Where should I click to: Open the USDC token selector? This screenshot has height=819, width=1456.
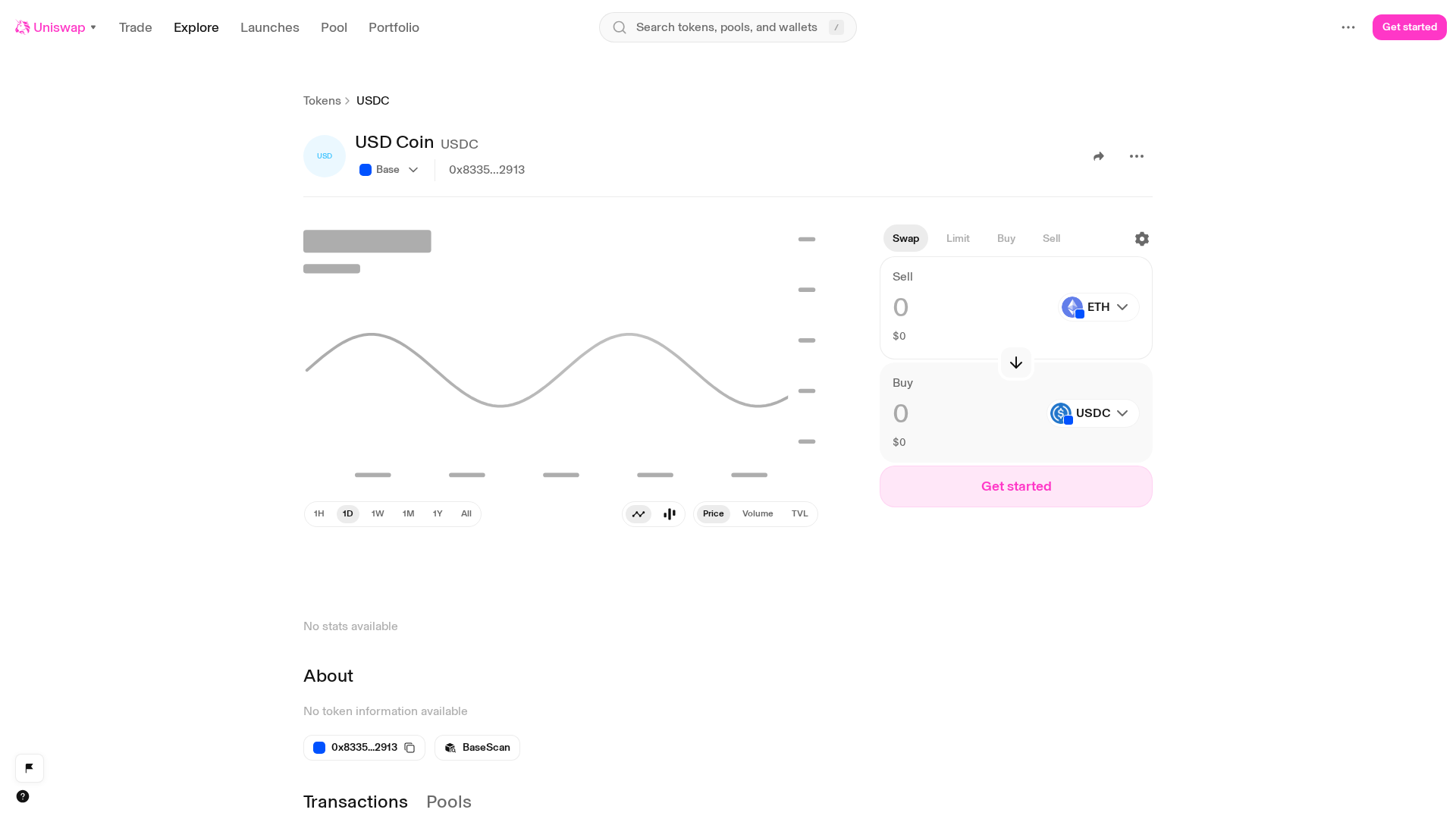(1093, 413)
